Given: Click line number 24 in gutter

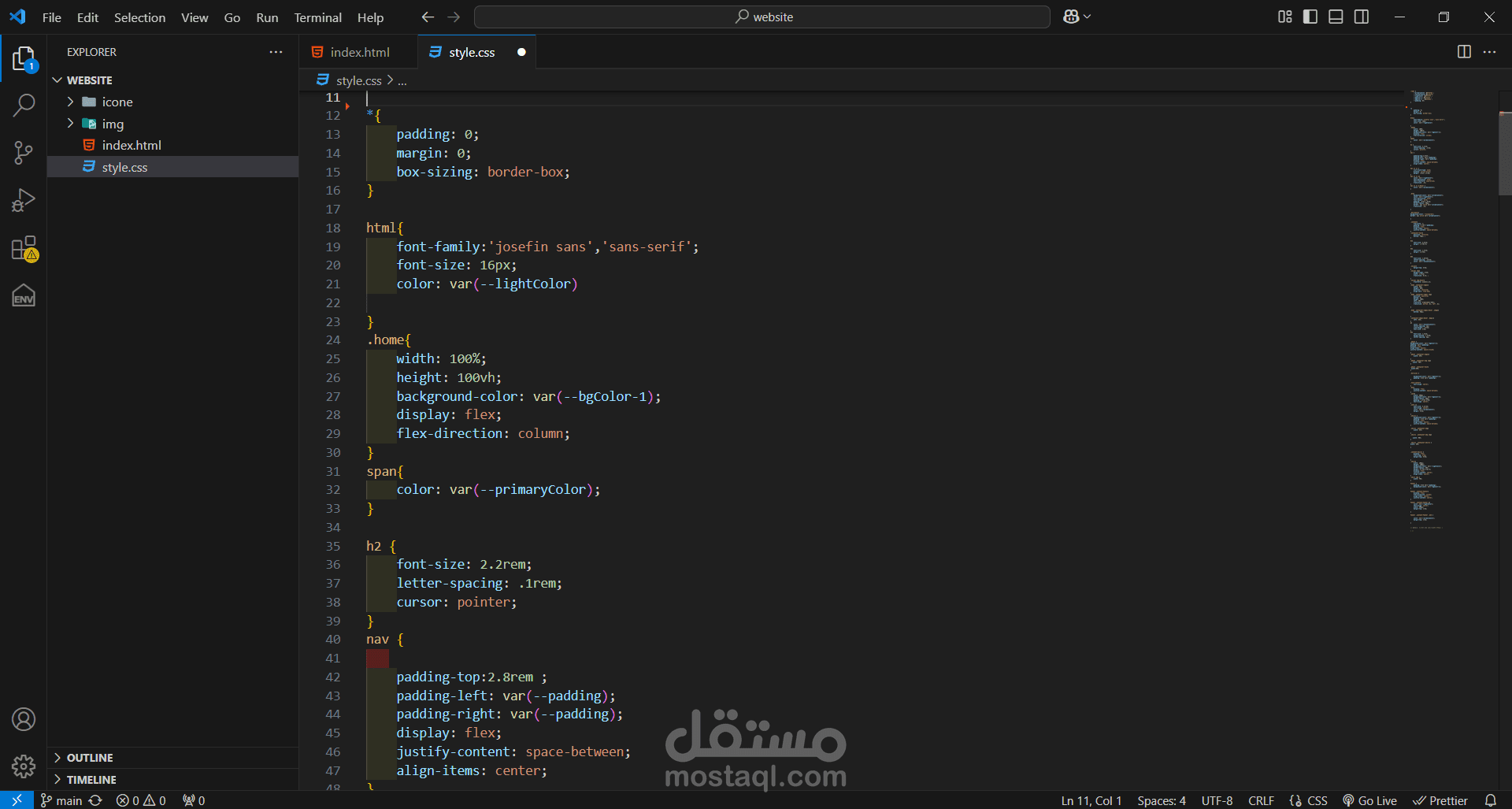Looking at the screenshot, I should [x=333, y=340].
